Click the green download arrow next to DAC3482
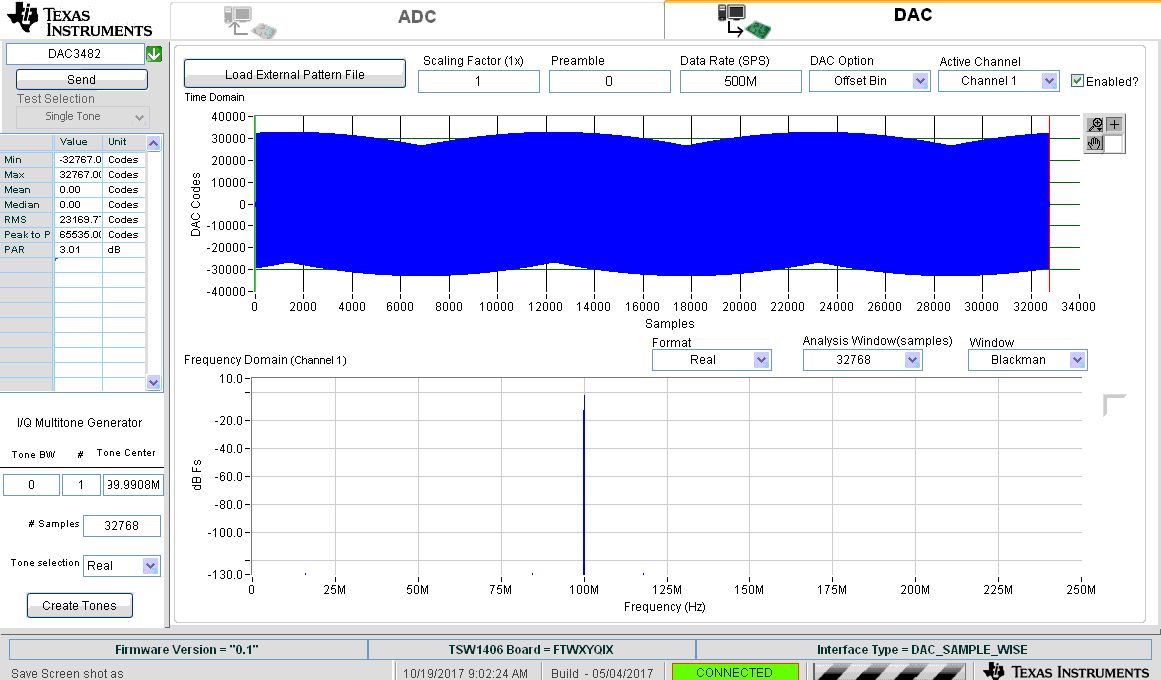Viewport: 1161px width, 680px height. (154, 53)
